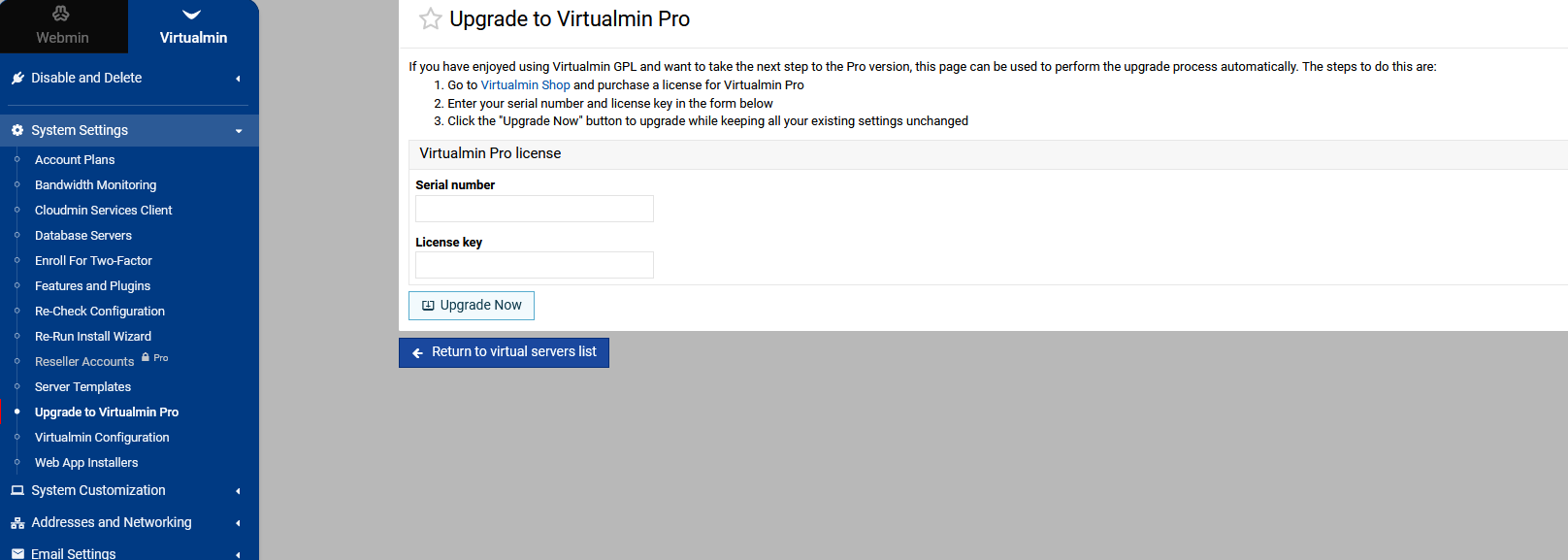Expand the Disable and Delete arrow

(238, 79)
